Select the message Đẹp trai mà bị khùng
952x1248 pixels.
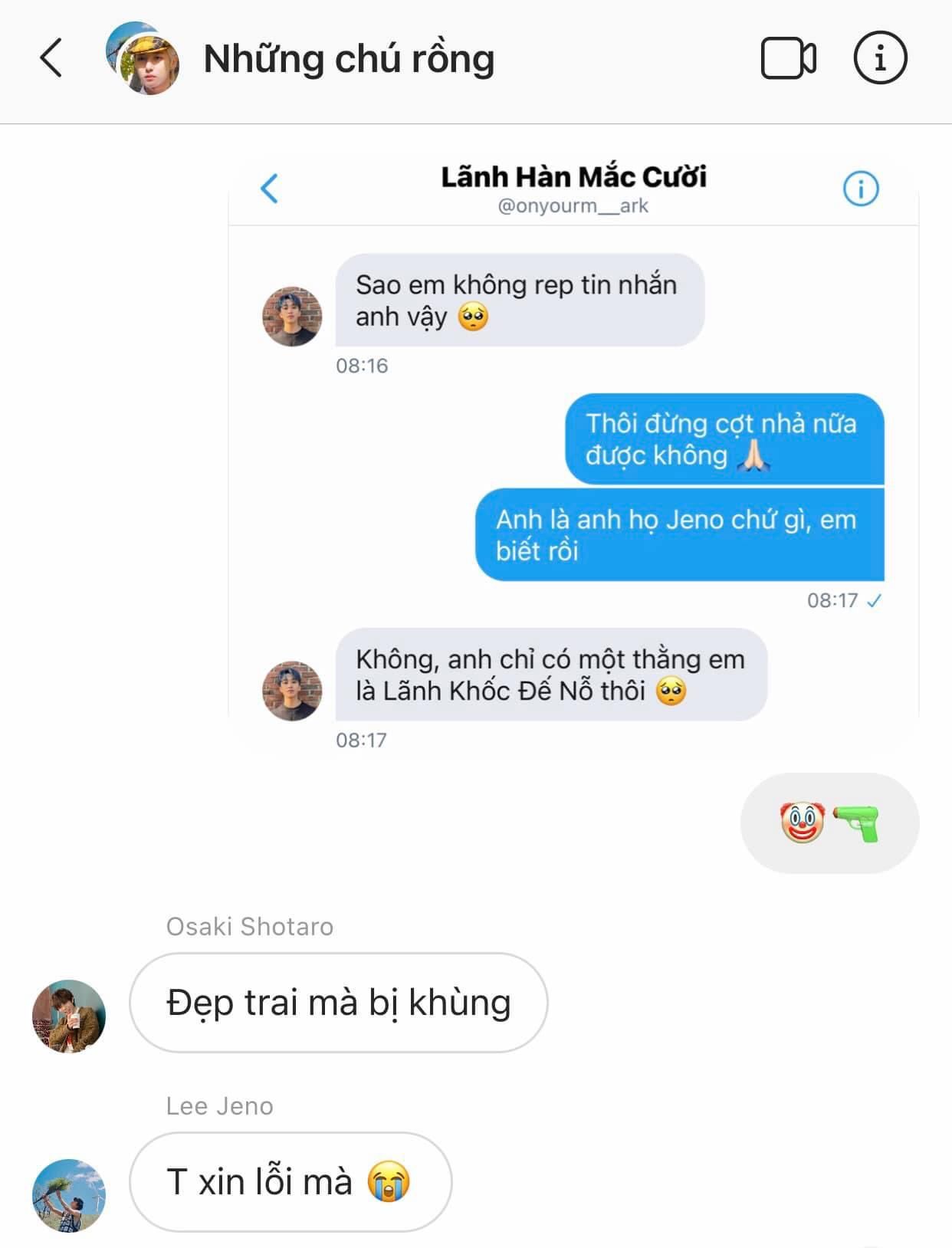coord(339,1003)
